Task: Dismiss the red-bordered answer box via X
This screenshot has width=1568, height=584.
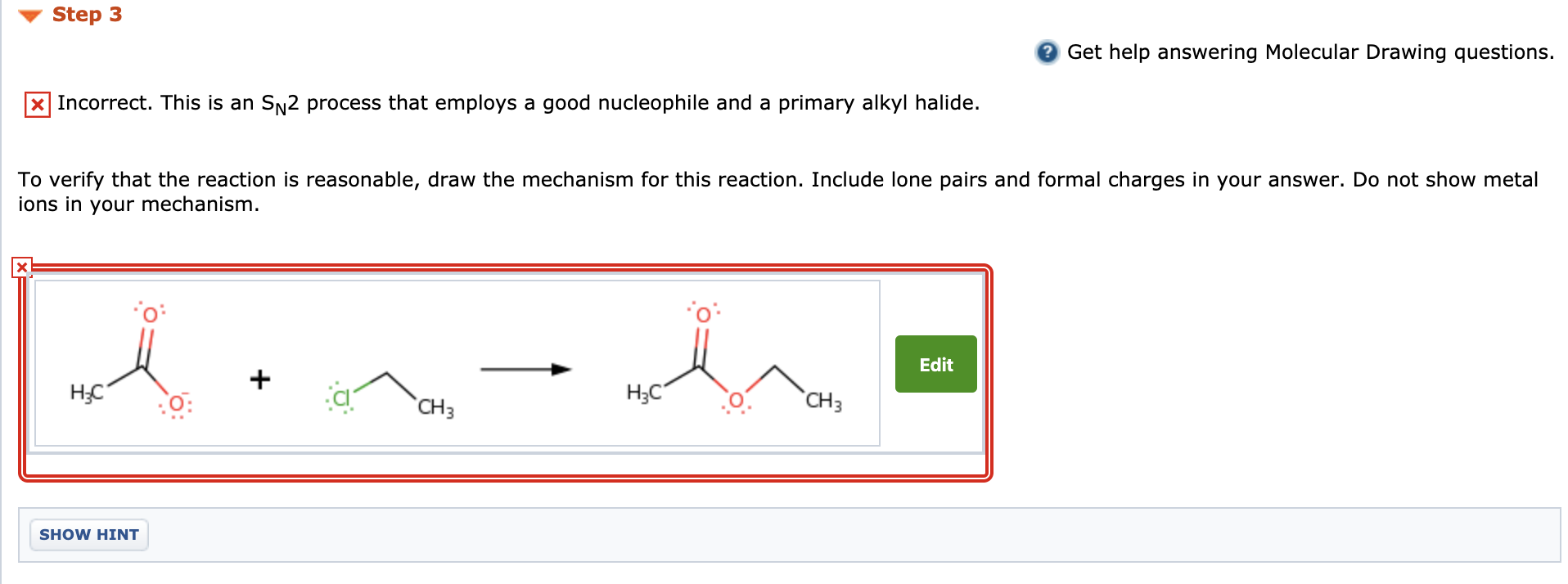Action: coord(21,267)
